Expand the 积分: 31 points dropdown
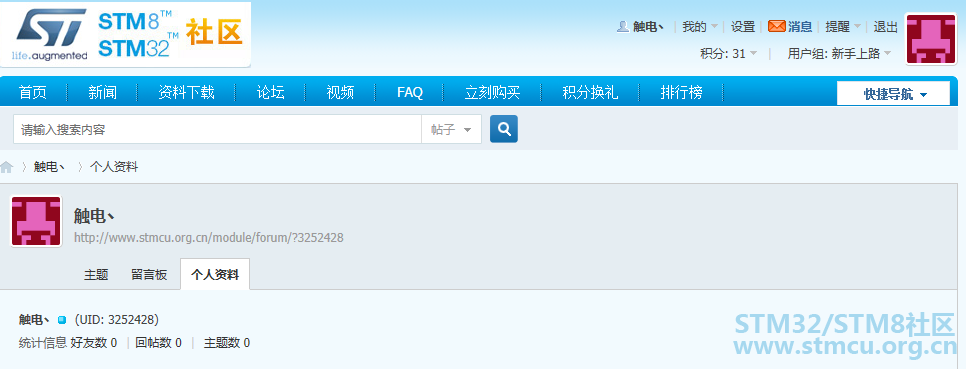Image resolution: width=966 pixels, height=369 pixels. (729, 54)
